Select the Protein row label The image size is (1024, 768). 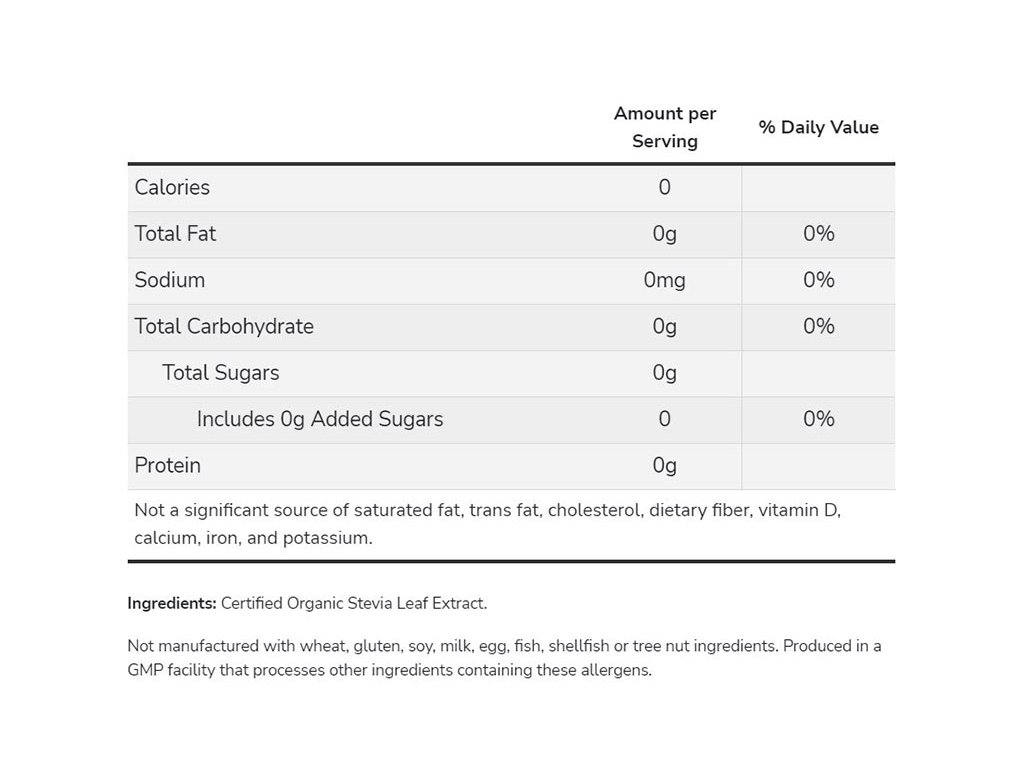coord(168,465)
